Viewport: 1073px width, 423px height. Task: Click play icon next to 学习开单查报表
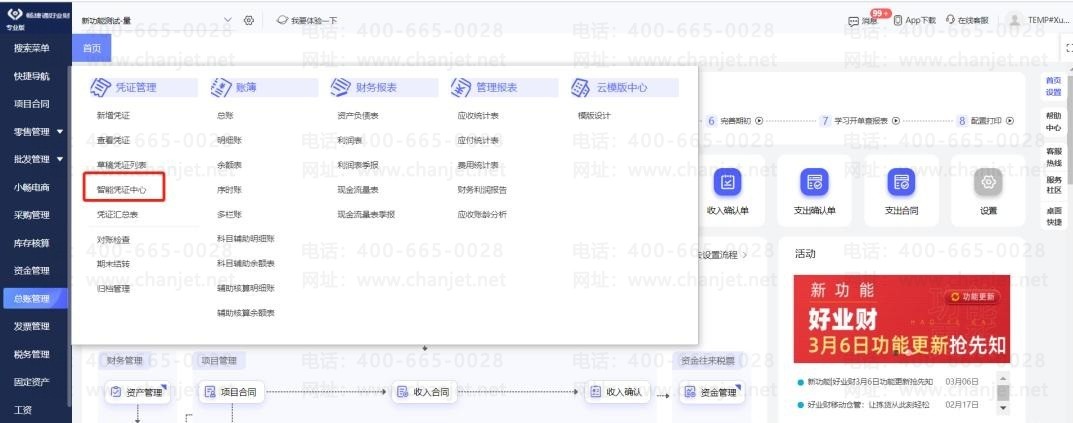click(896, 120)
